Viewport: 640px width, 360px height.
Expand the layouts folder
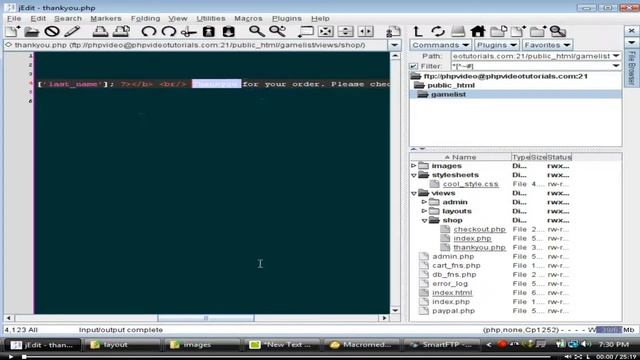(x=424, y=211)
